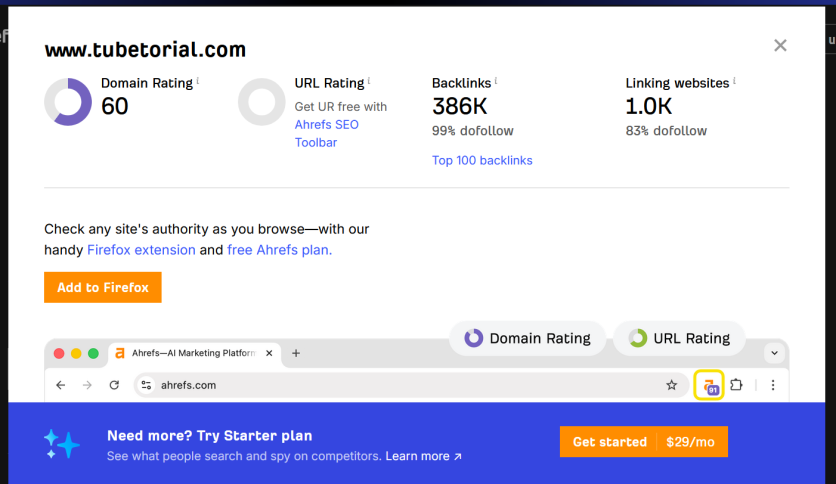Image resolution: width=836 pixels, height=484 pixels.
Task: Close the tubetorial.com results dialog
Action: click(780, 45)
